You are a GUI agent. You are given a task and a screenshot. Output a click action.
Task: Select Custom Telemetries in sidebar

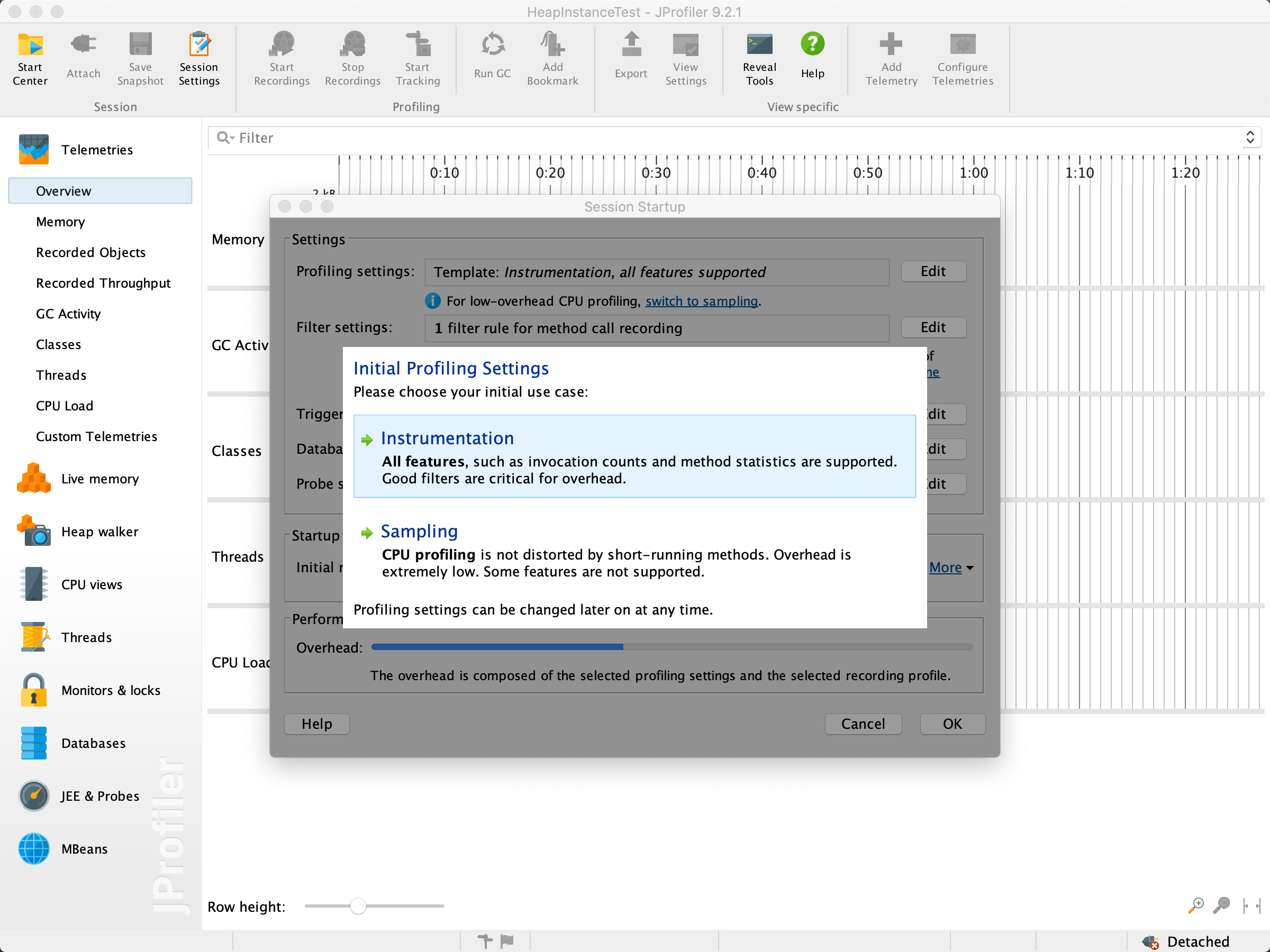click(96, 437)
